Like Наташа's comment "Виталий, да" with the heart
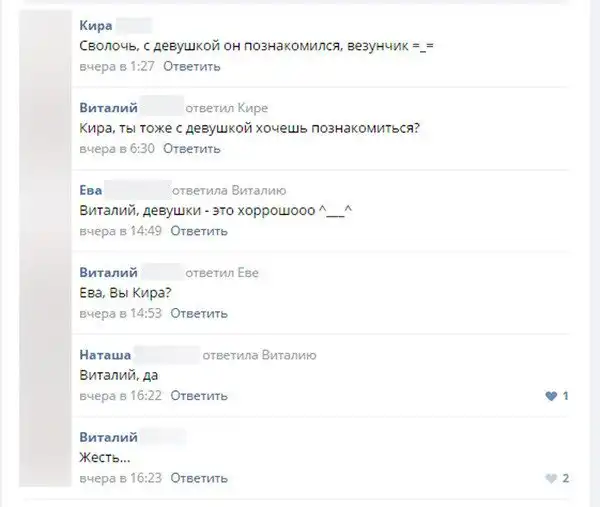Image resolution: width=600 pixels, height=507 pixels. point(551,396)
